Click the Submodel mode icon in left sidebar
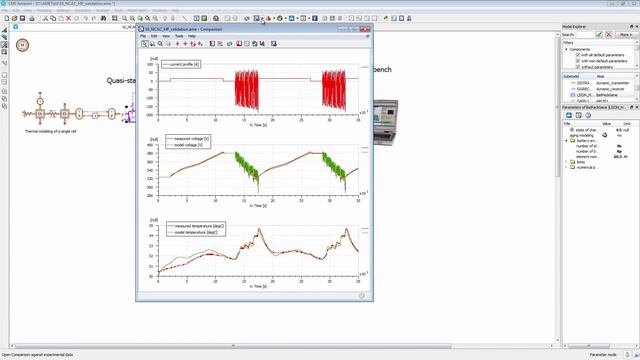The image size is (640, 360). [4, 37]
